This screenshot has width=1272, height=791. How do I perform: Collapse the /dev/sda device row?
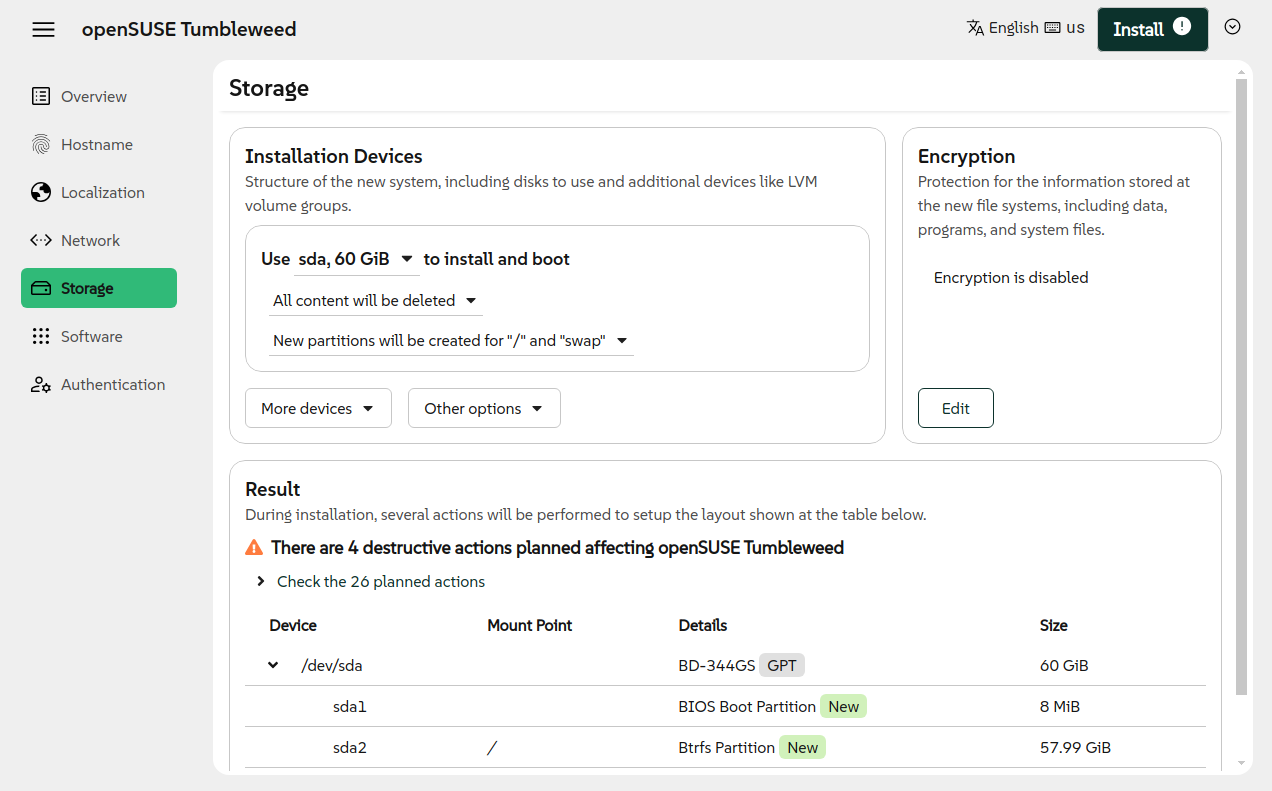click(273, 665)
